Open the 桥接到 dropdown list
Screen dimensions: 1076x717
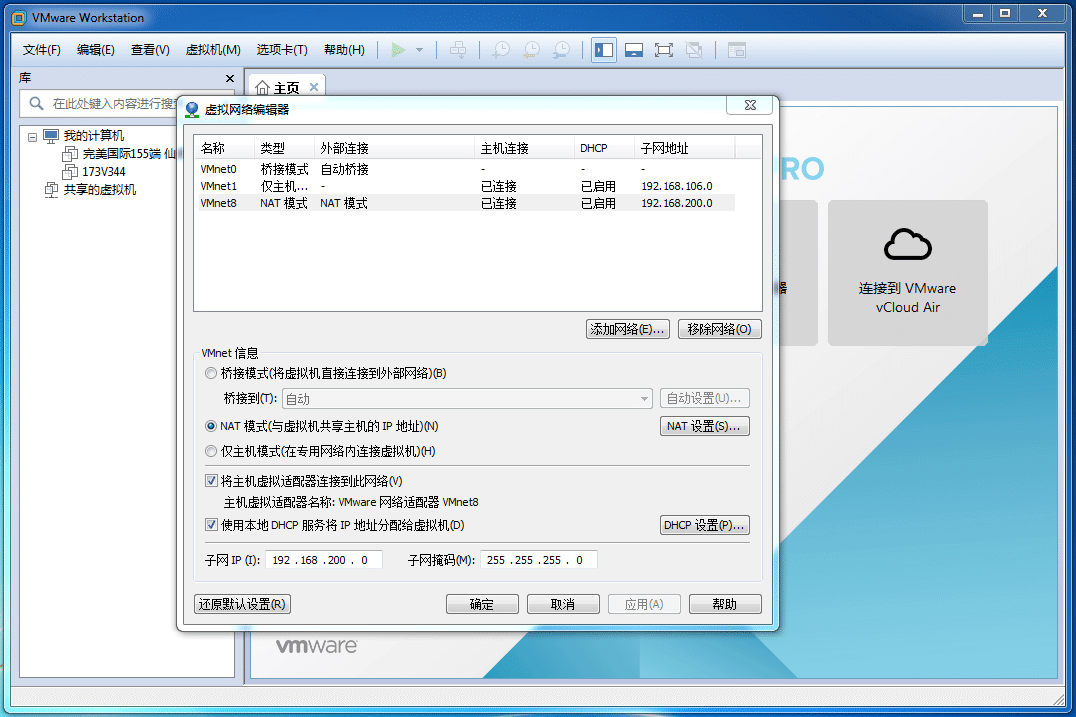pyautogui.click(x=645, y=399)
